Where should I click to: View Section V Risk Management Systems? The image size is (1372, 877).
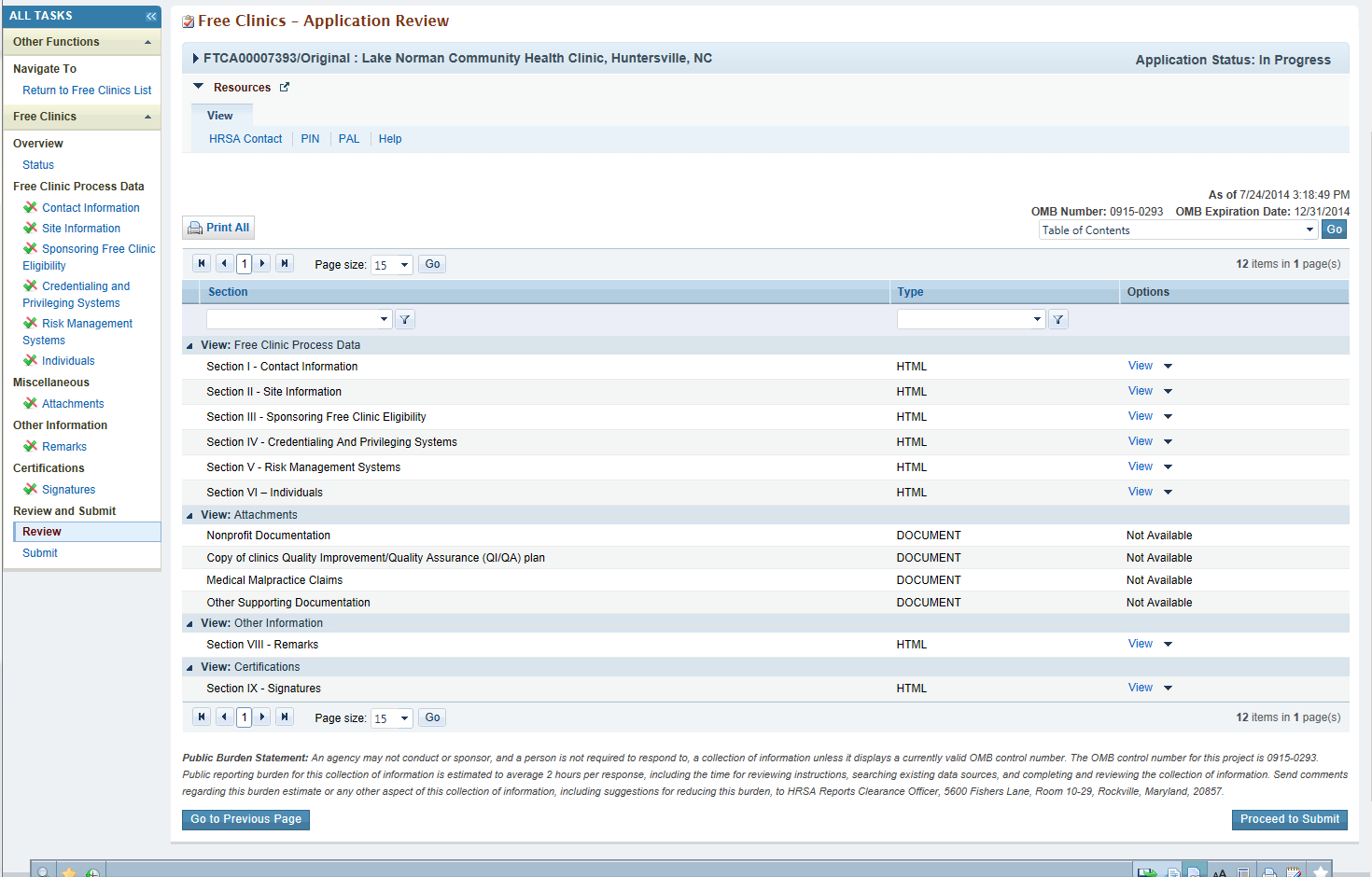1140,466
